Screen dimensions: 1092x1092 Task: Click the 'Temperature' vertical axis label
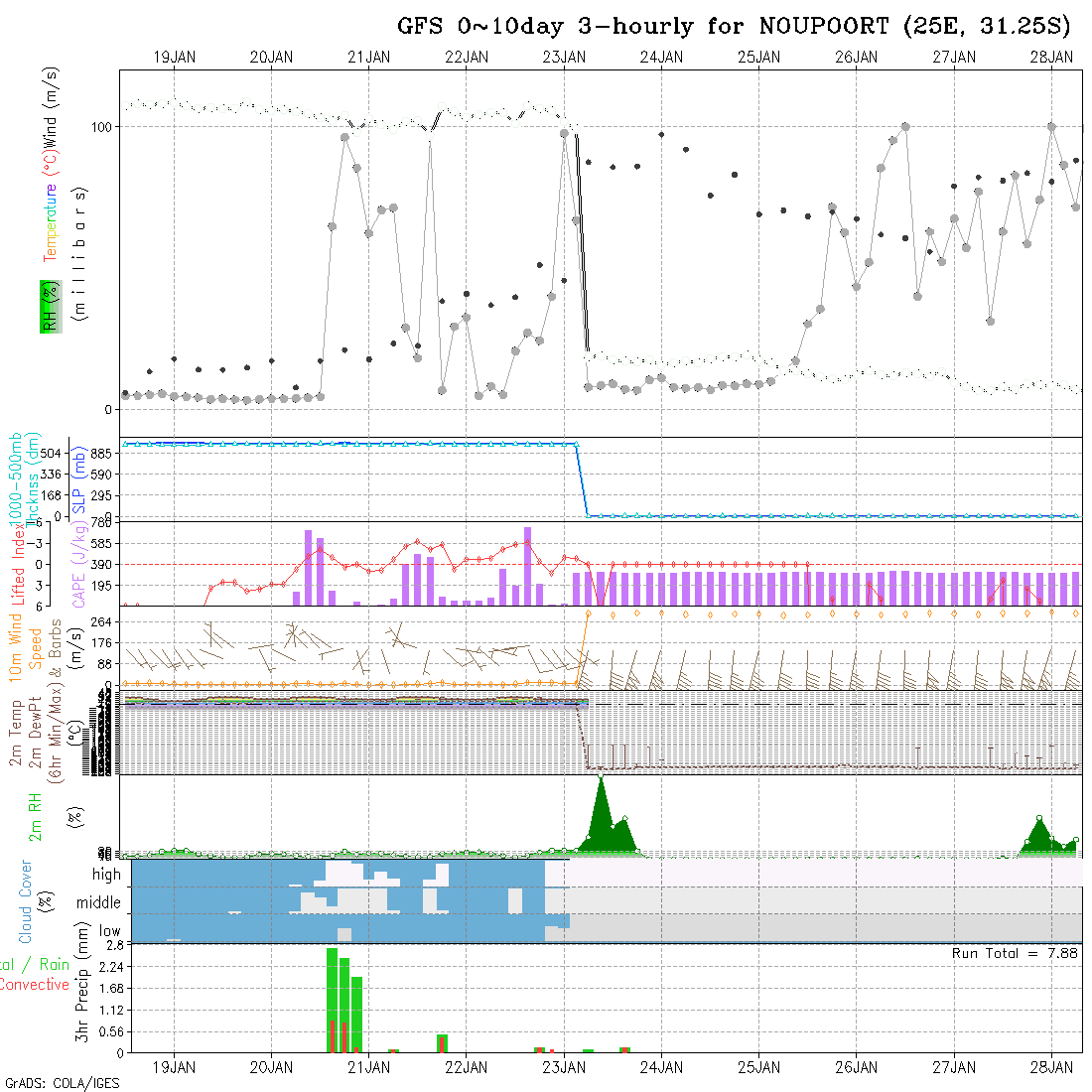pyautogui.click(x=50, y=222)
